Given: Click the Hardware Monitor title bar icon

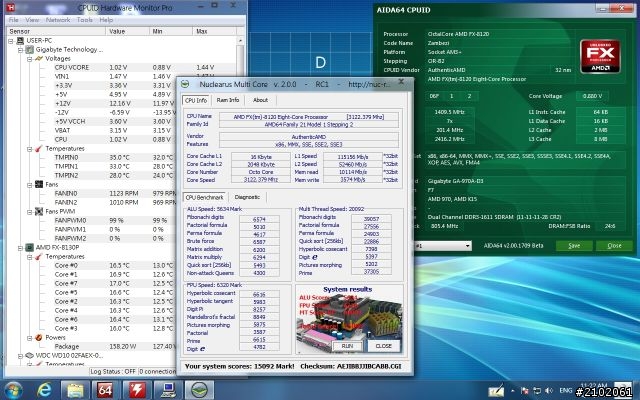Looking at the screenshot, I should (11, 7).
